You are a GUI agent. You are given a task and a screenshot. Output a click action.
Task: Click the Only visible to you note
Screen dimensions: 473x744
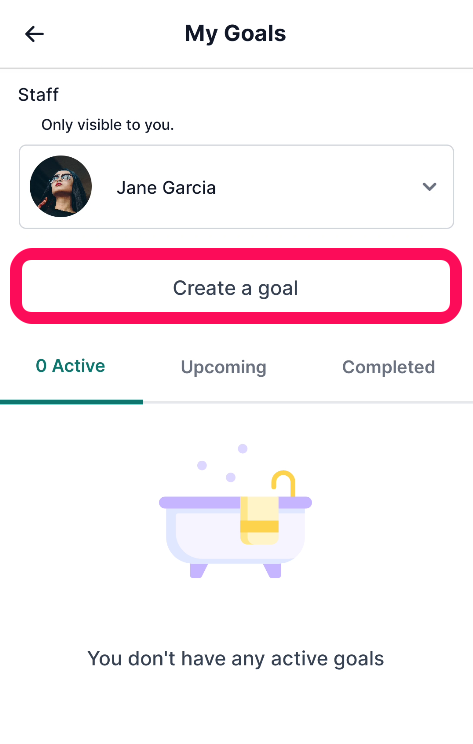(108, 125)
